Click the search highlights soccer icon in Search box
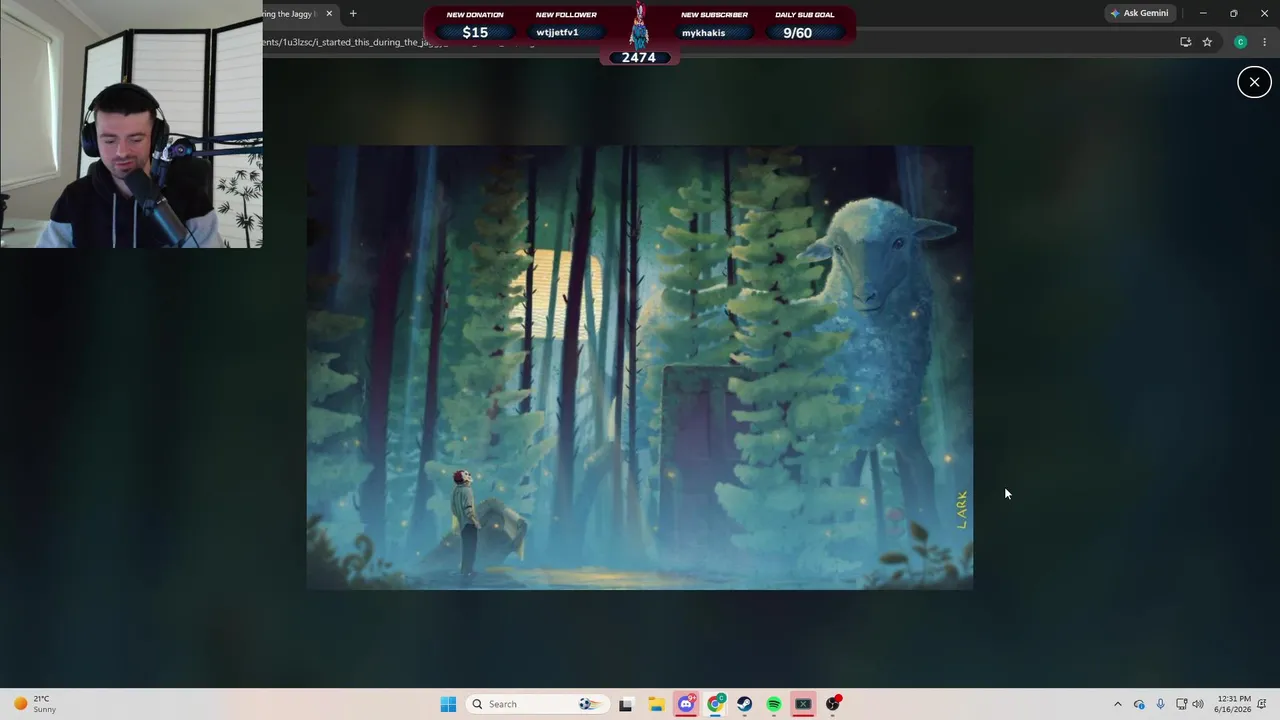This screenshot has width=1280, height=720. point(590,704)
